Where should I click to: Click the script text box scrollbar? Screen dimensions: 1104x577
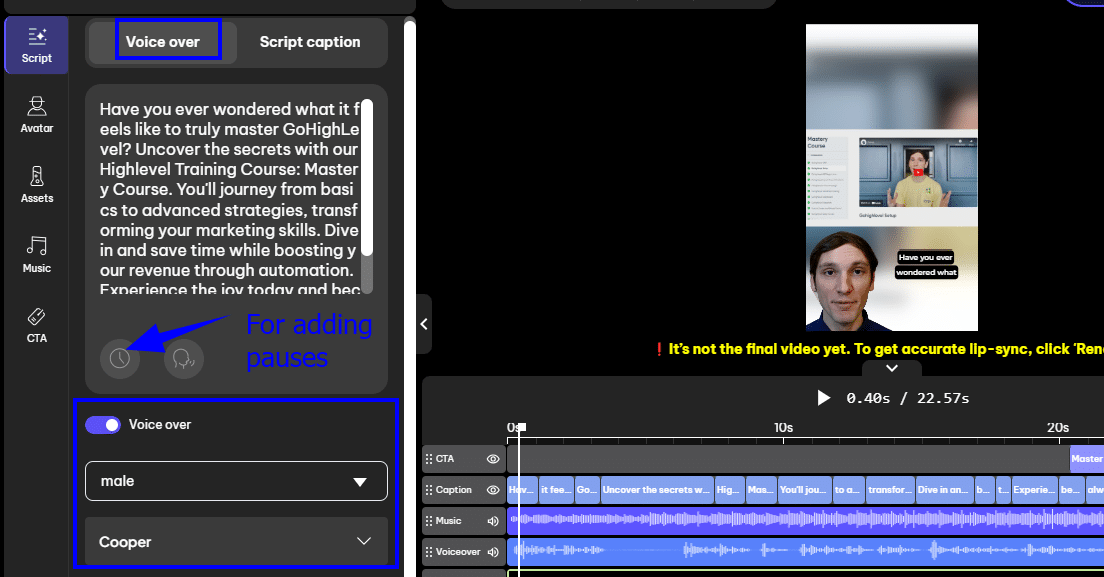pyautogui.click(x=367, y=178)
